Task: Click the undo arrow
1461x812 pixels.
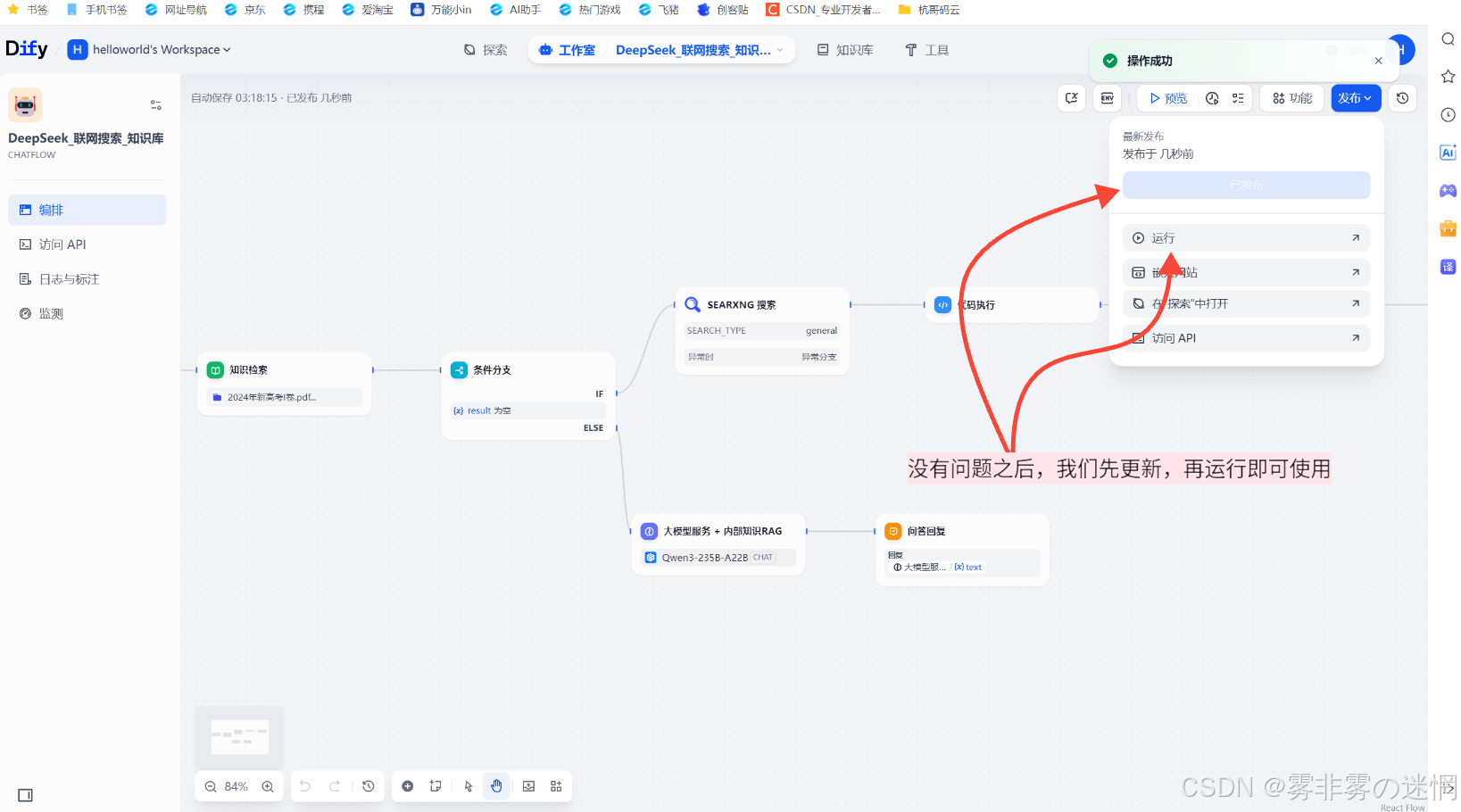Action: pyautogui.click(x=305, y=786)
